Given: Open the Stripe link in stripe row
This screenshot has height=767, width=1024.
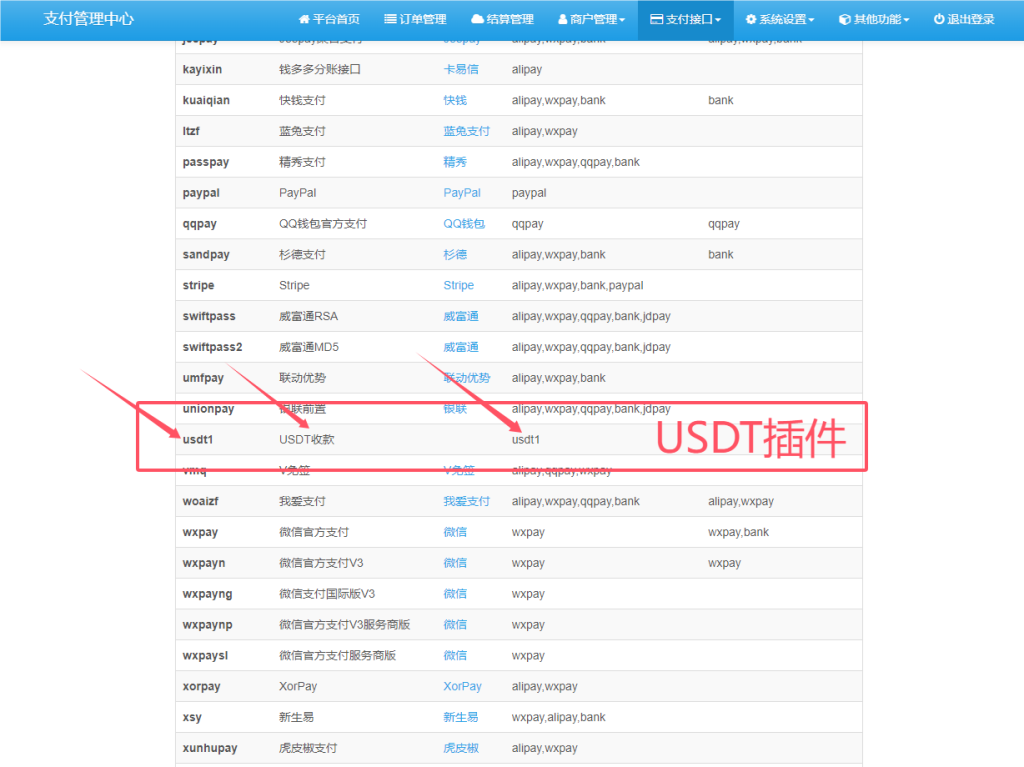Looking at the screenshot, I should (458, 285).
